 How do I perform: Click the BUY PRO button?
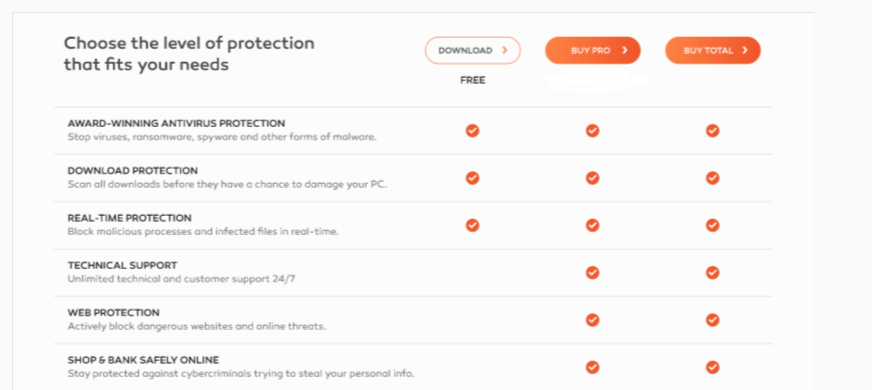[593, 51]
